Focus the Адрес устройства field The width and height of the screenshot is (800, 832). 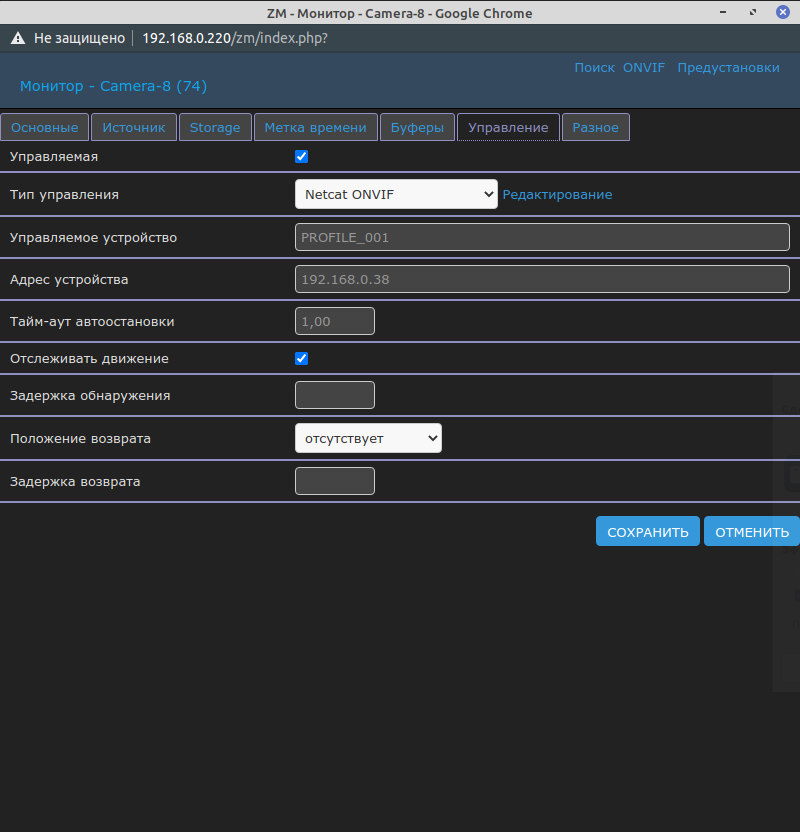tap(542, 279)
